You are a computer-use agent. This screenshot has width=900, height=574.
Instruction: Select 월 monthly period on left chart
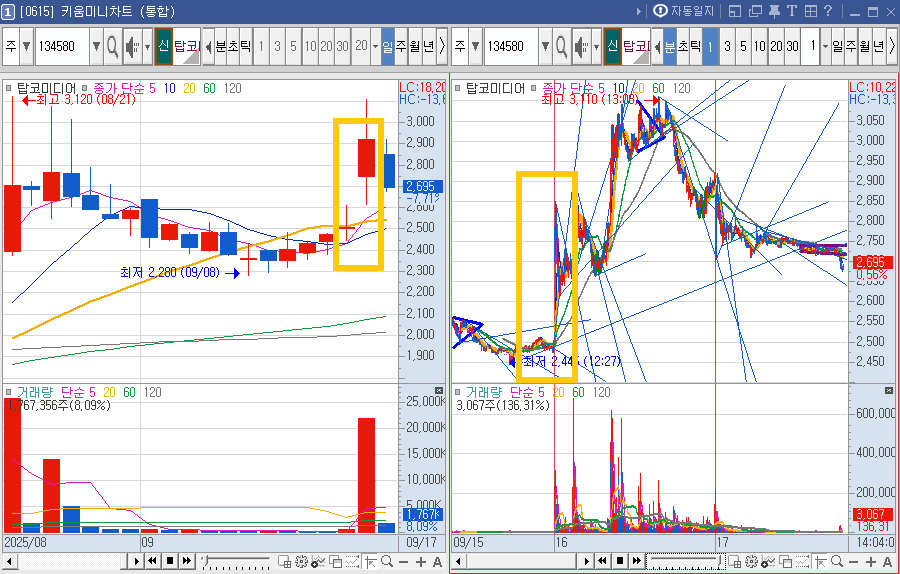click(x=415, y=46)
